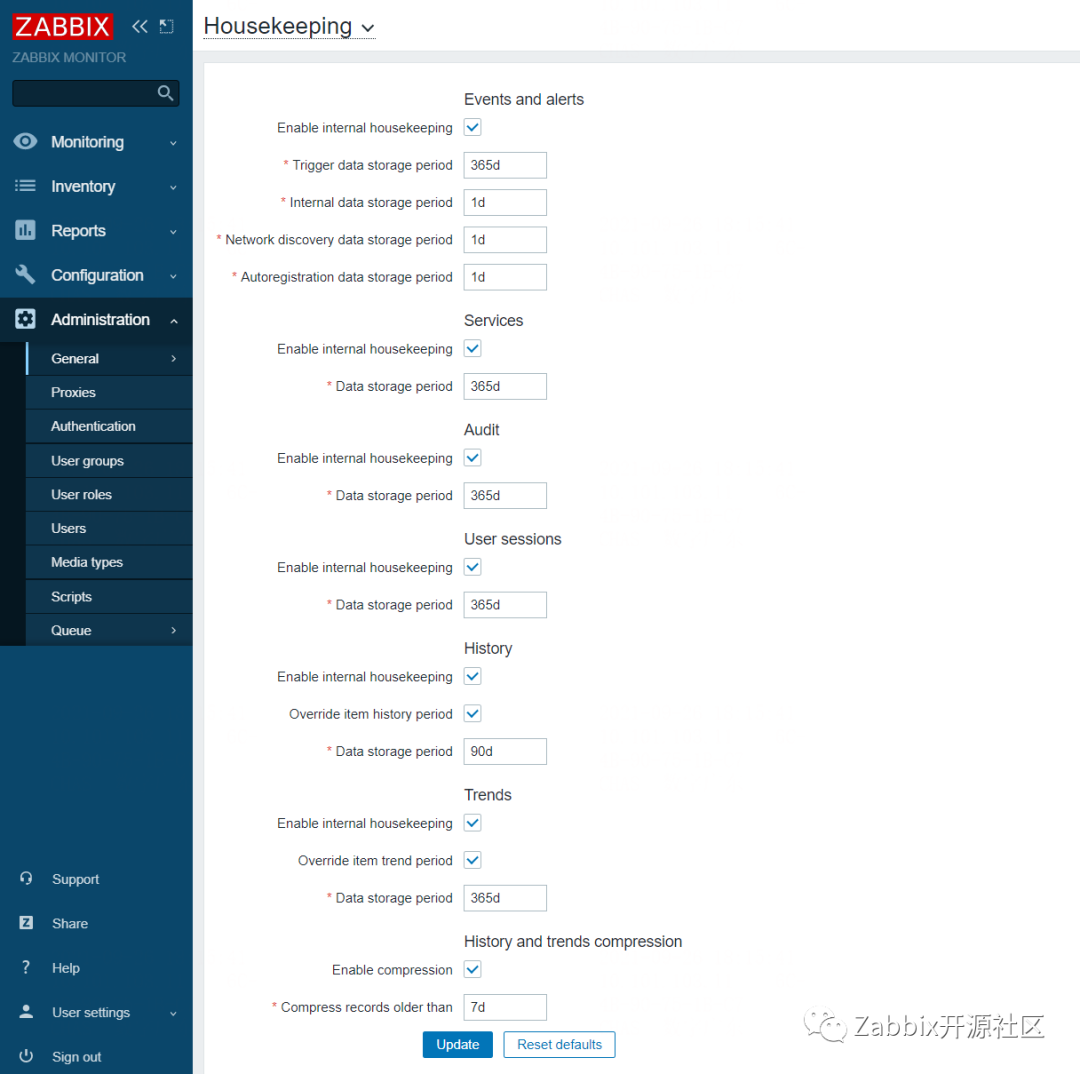Toggle Audit internal housekeeping checkbox
1080x1074 pixels.
[x=472, y=457]
